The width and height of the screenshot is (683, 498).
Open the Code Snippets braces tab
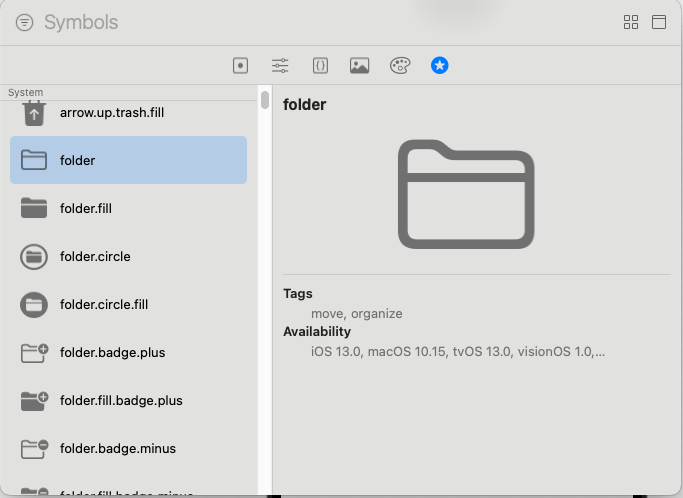pos(320,66)
